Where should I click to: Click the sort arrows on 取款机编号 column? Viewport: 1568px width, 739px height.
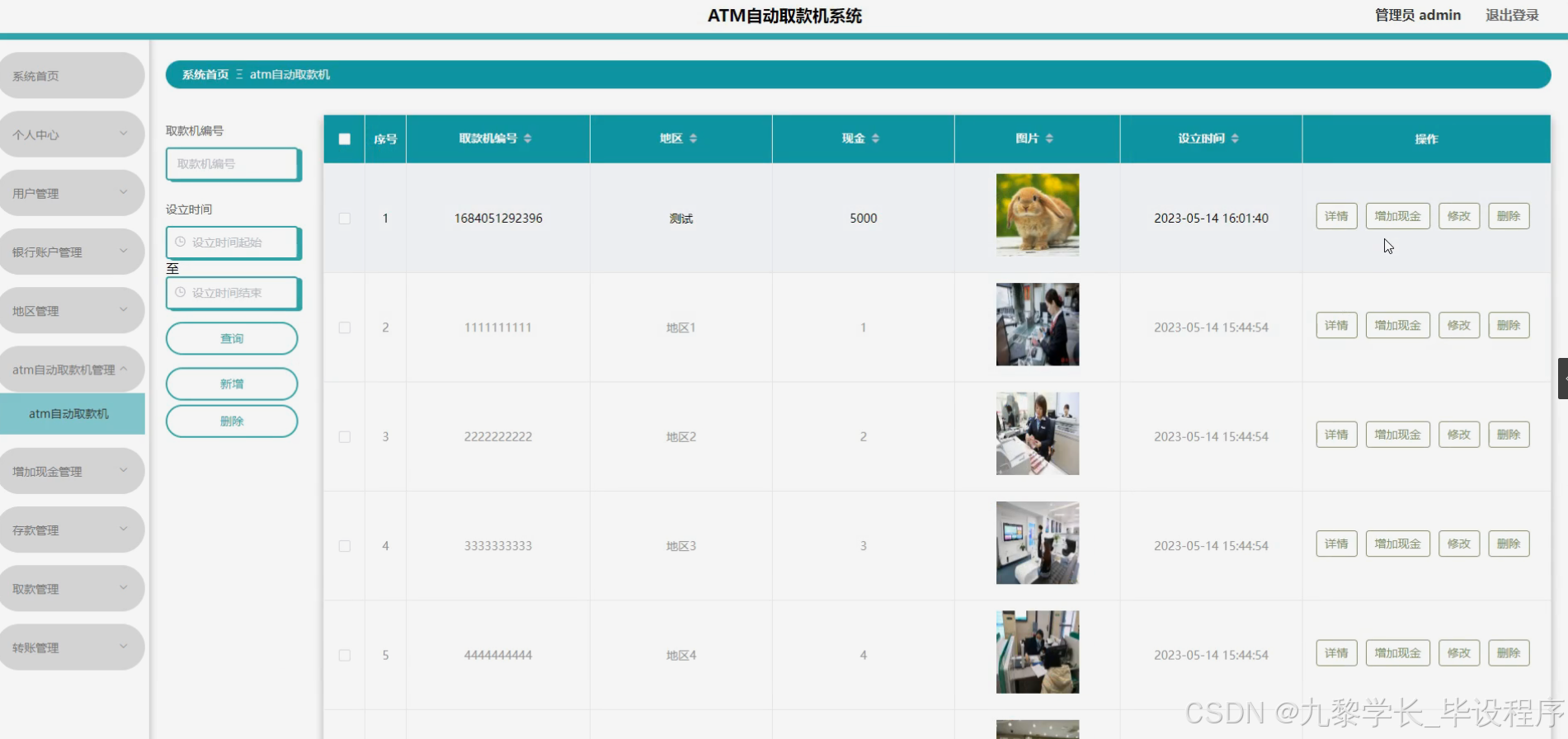click(x=528, y=139)
